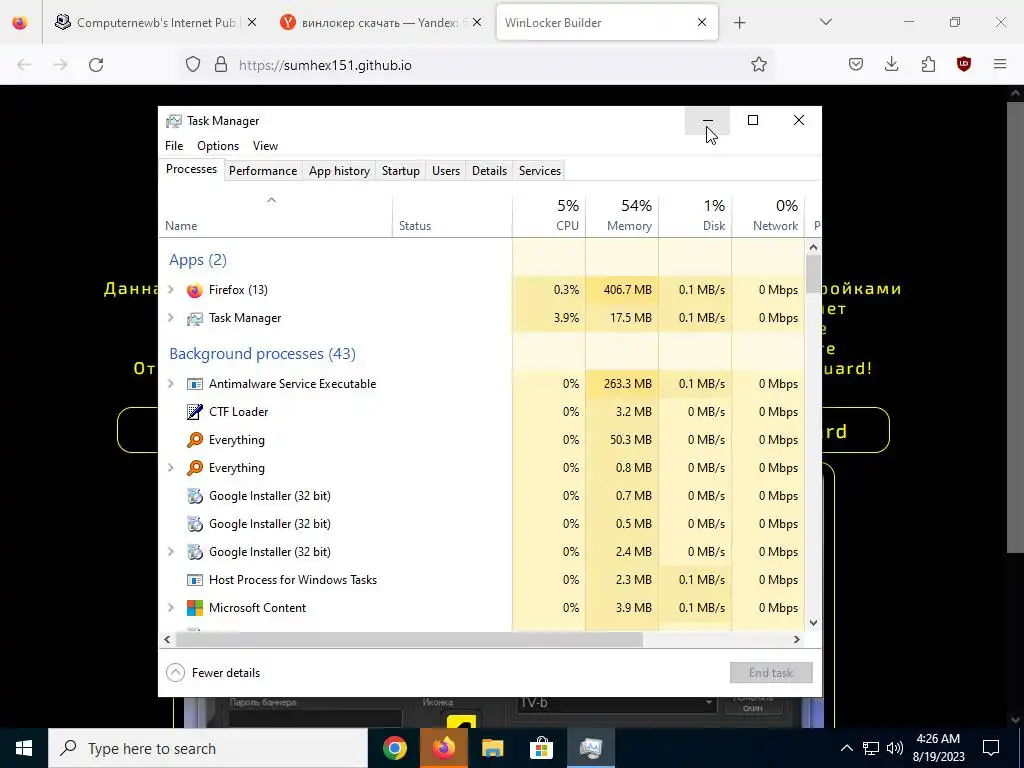The height and width of the screenshot is (768, 1024).
Task: Click the process list horizontal scrollbar
Action: click(409, 639)
